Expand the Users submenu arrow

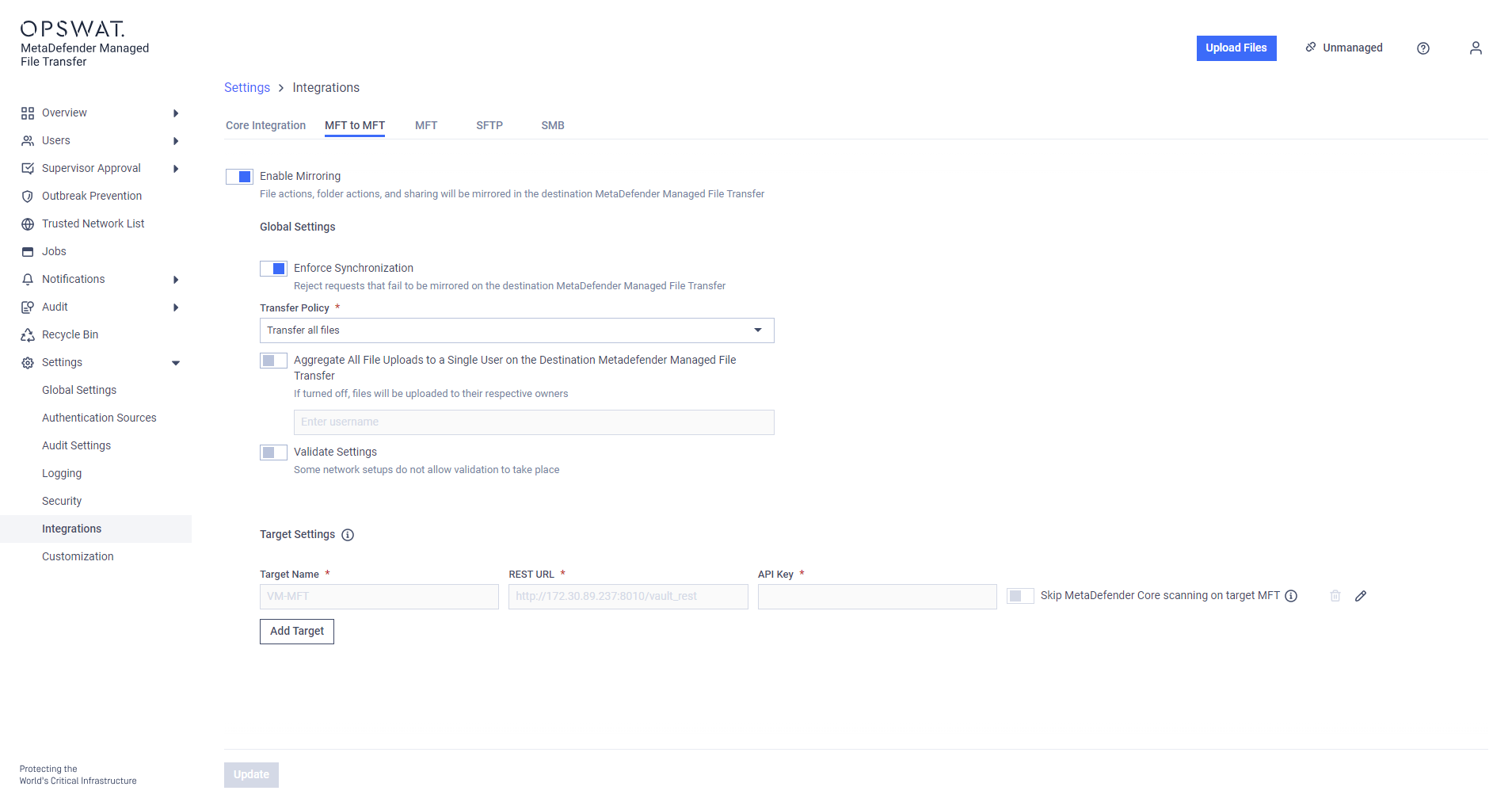(x=176, y=141)
